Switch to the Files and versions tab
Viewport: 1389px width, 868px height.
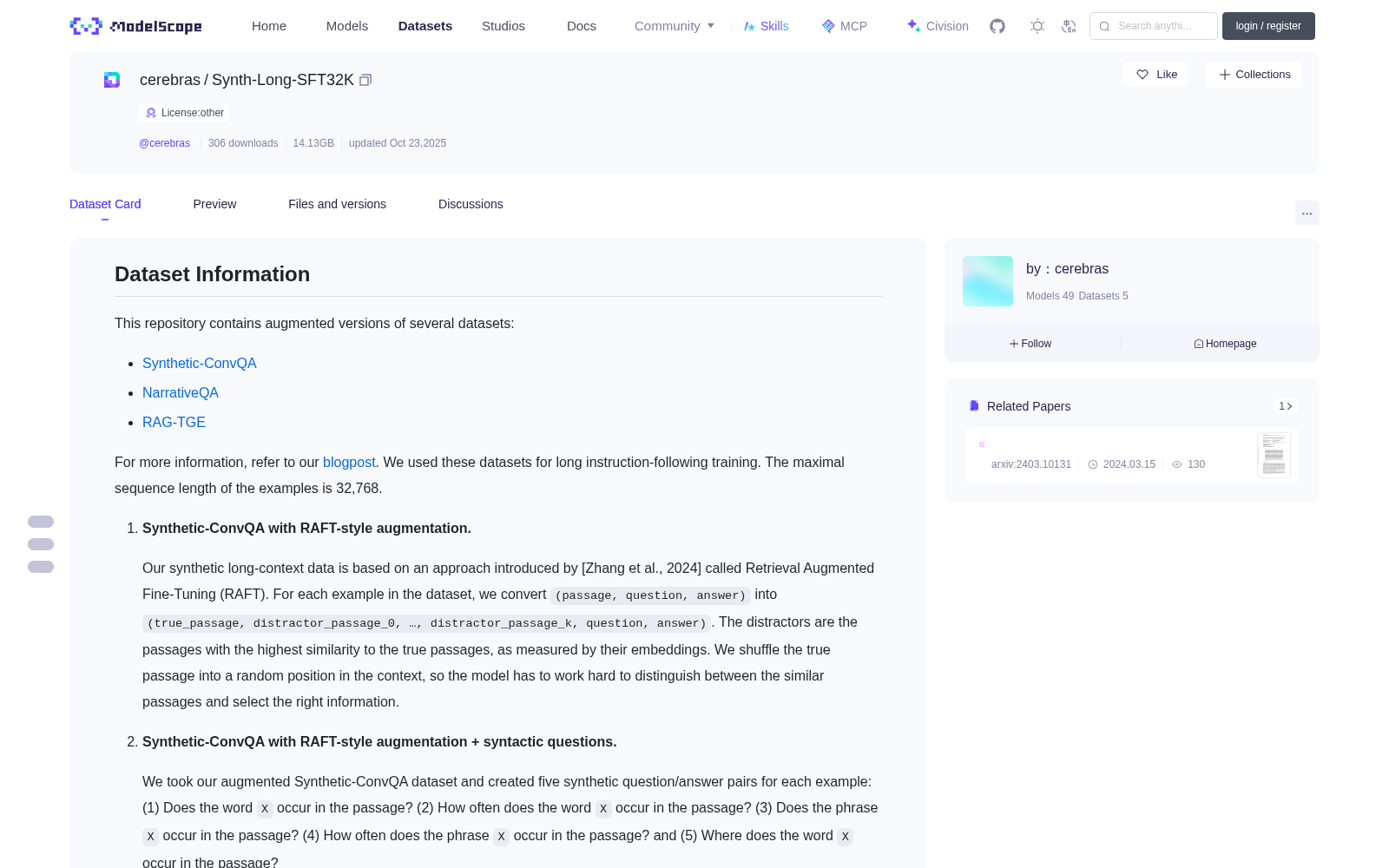[x=337, y=204]
